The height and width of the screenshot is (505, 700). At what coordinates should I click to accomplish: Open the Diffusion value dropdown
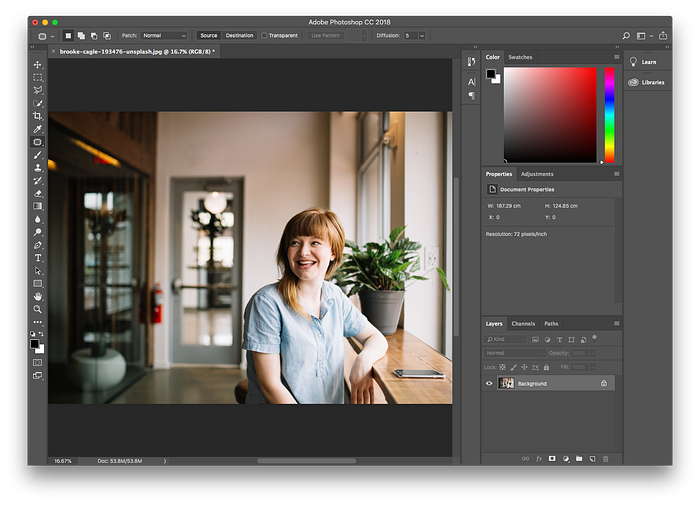click(422, 35)
